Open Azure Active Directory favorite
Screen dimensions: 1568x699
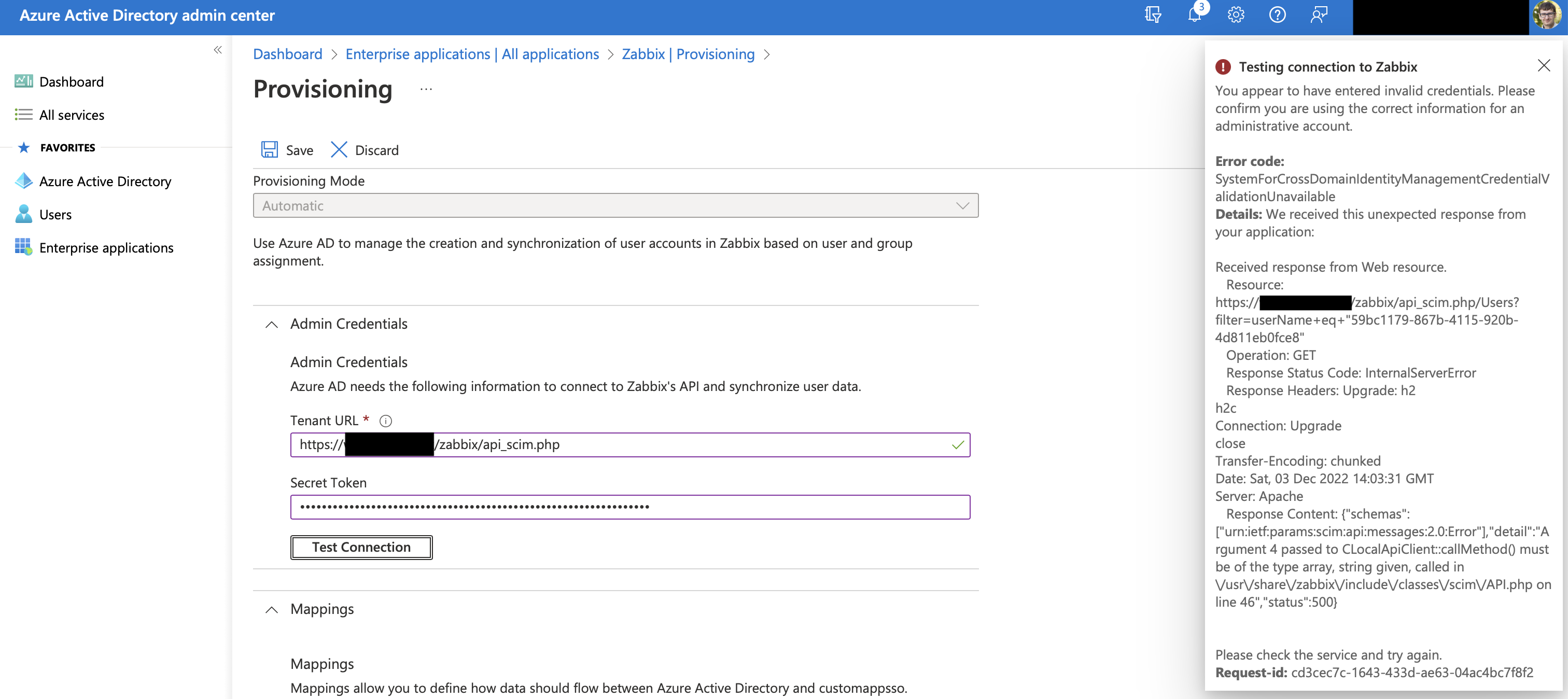point(105,181)
